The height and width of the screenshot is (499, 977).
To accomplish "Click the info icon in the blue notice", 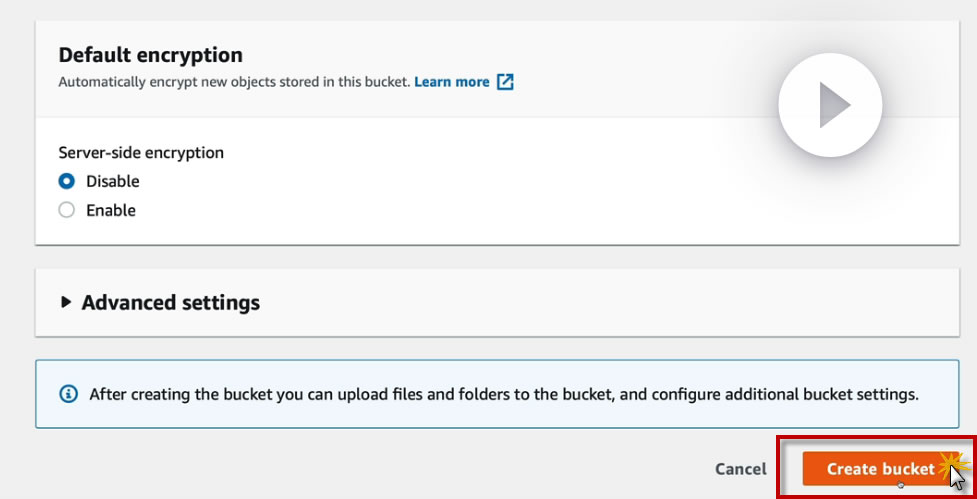I will click(x=69, y=394).
